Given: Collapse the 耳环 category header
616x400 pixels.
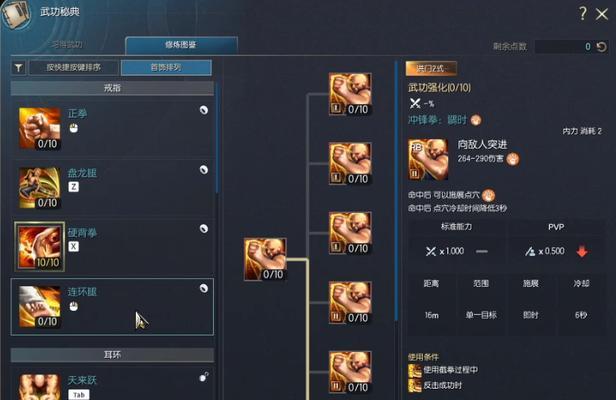Looking at the screenshot, I should coord(112,355).
